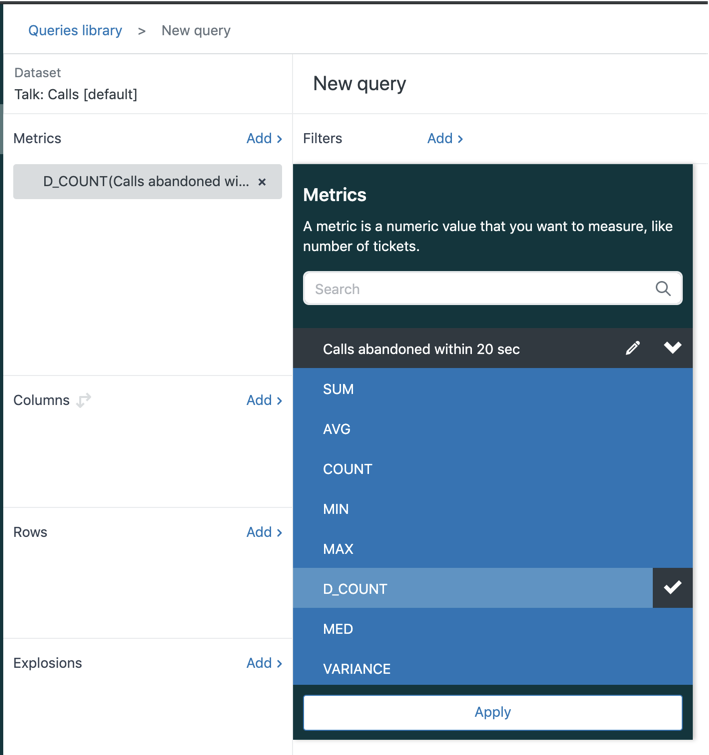The image size is (709, 755).
Task: Select the SUM aggregator
Action: pyautogui.click(x=493, y=389)
